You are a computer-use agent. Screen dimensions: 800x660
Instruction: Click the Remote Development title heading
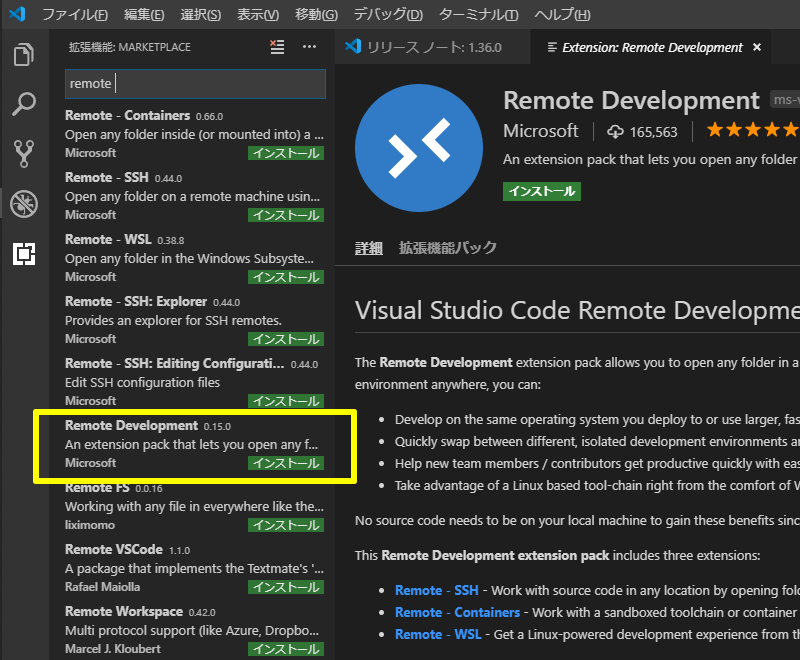(x=631, y=100)
